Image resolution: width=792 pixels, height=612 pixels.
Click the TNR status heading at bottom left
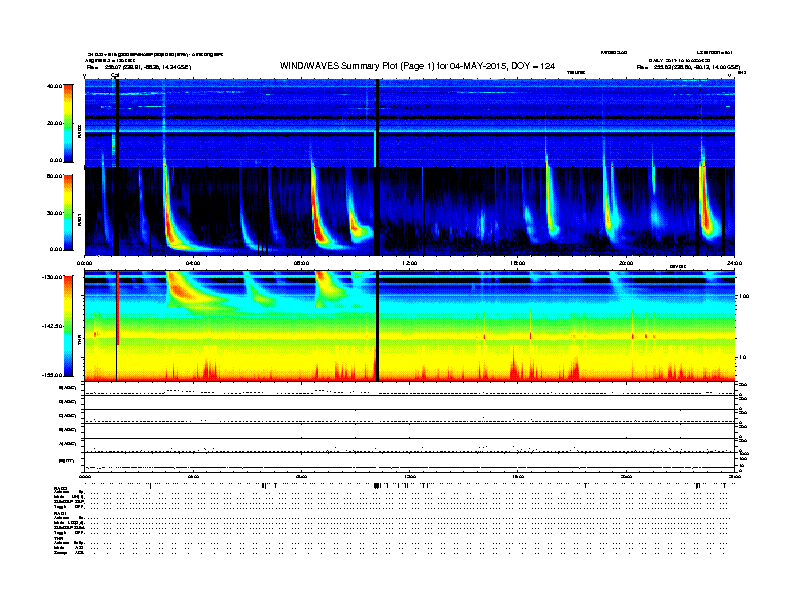pyautogui.click(x=58, y=538)
